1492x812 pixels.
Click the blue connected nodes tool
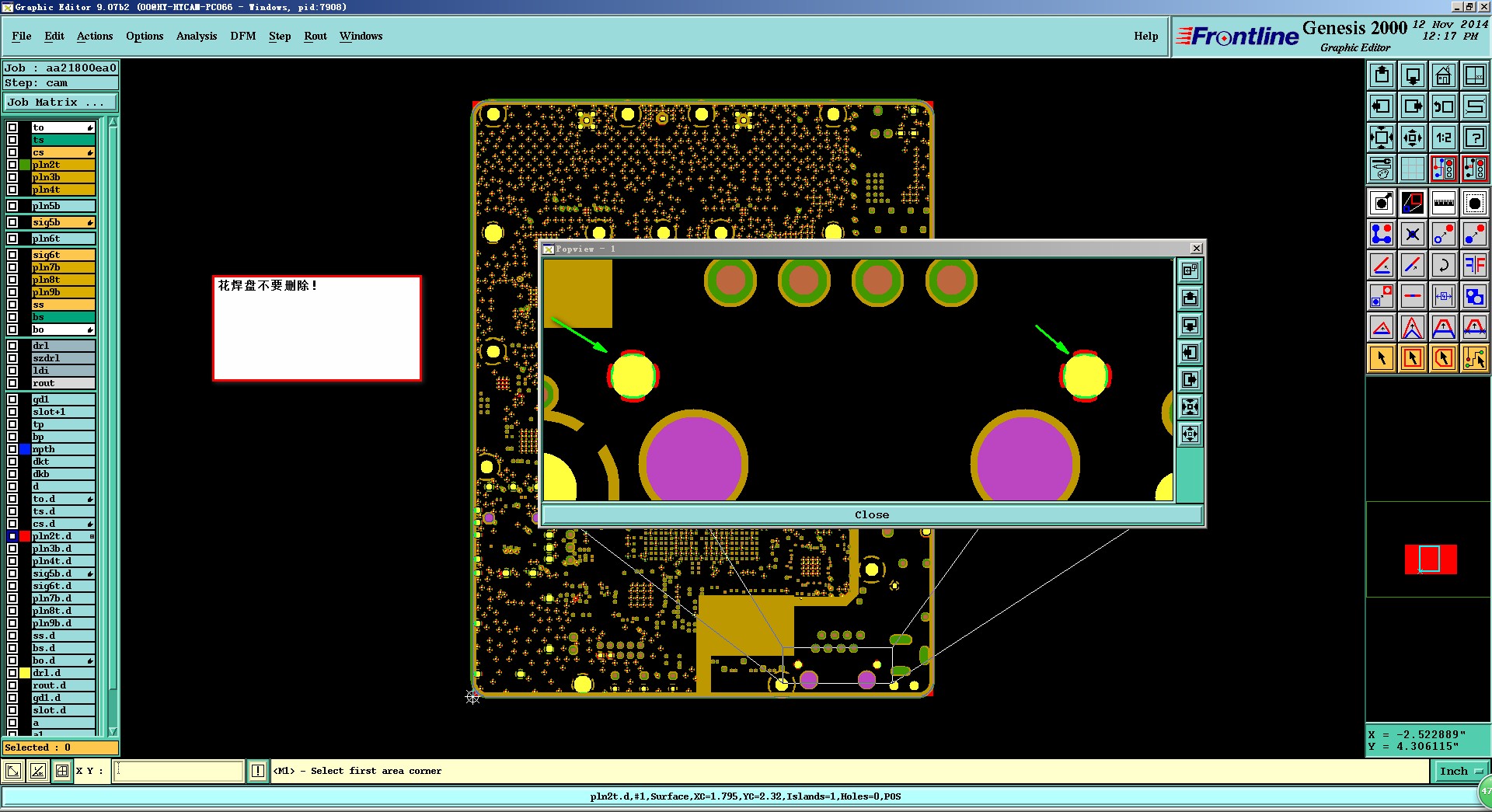pyautogui.click(x=1382, y=235)
